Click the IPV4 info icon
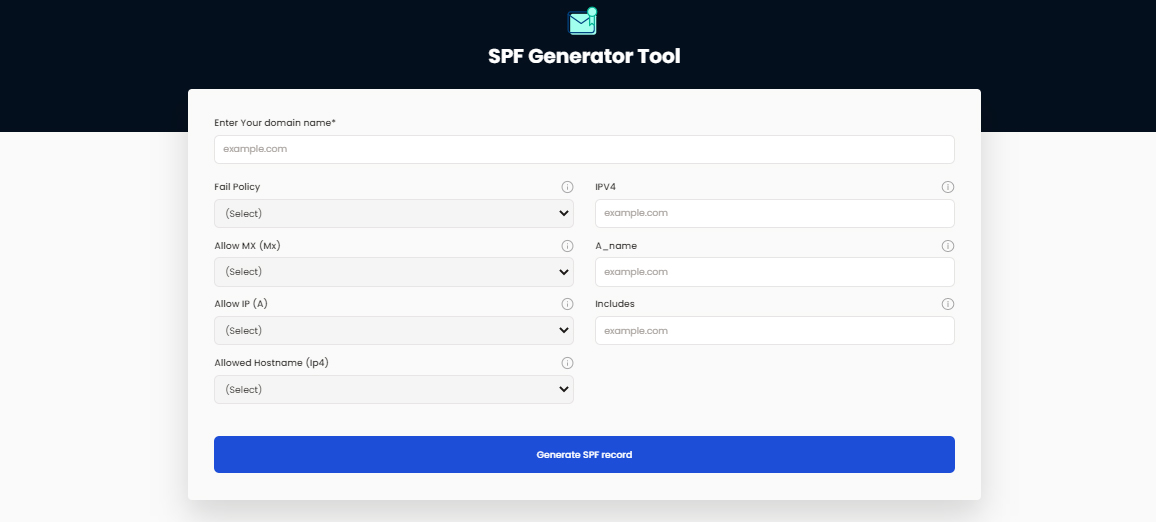This screenshot has width=1156, height=522. [x=948, y=187]
